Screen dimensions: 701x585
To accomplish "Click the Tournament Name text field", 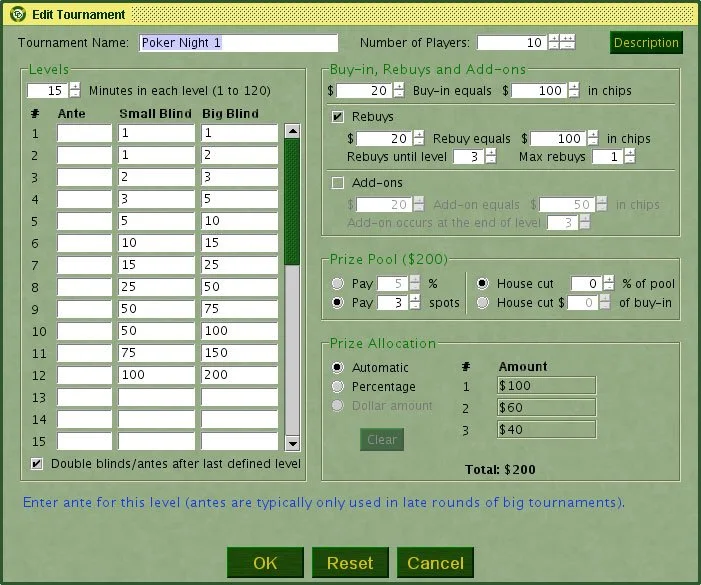I will (238, 43).
